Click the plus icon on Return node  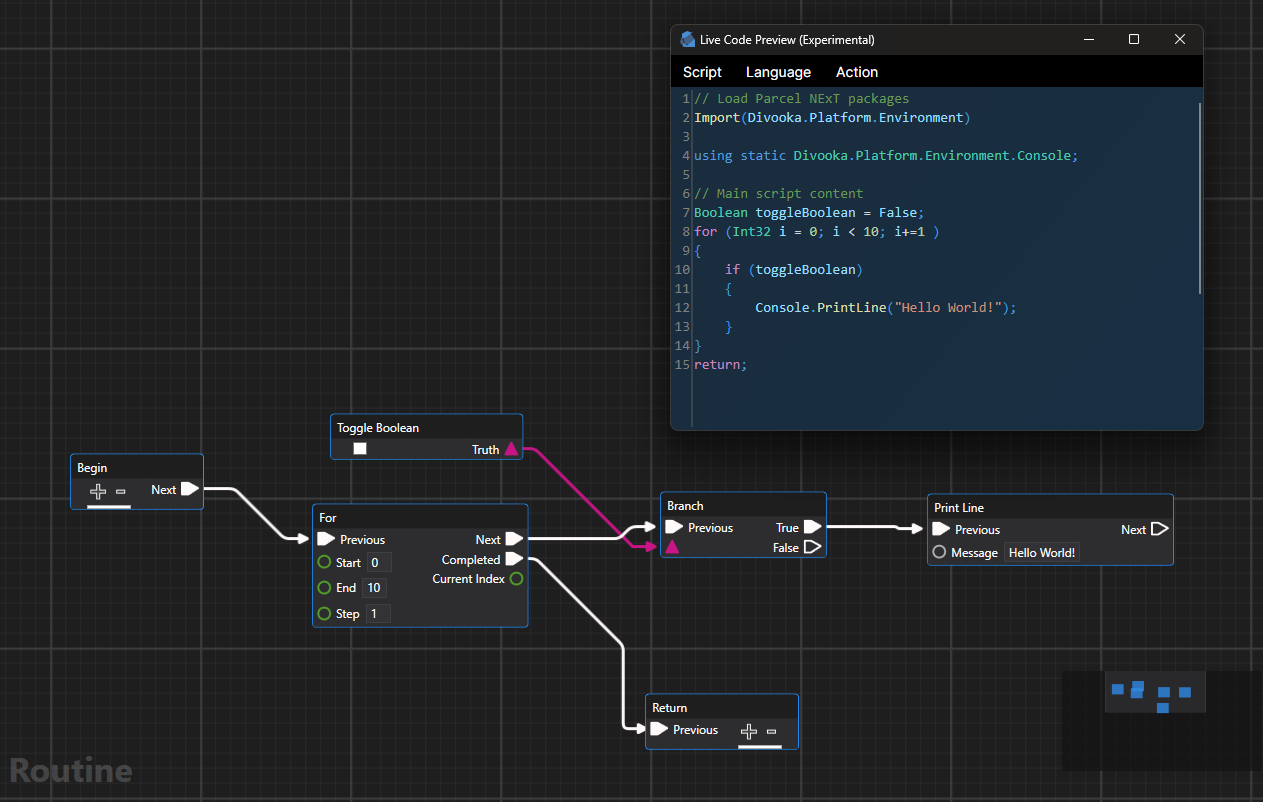pos(749,732)
